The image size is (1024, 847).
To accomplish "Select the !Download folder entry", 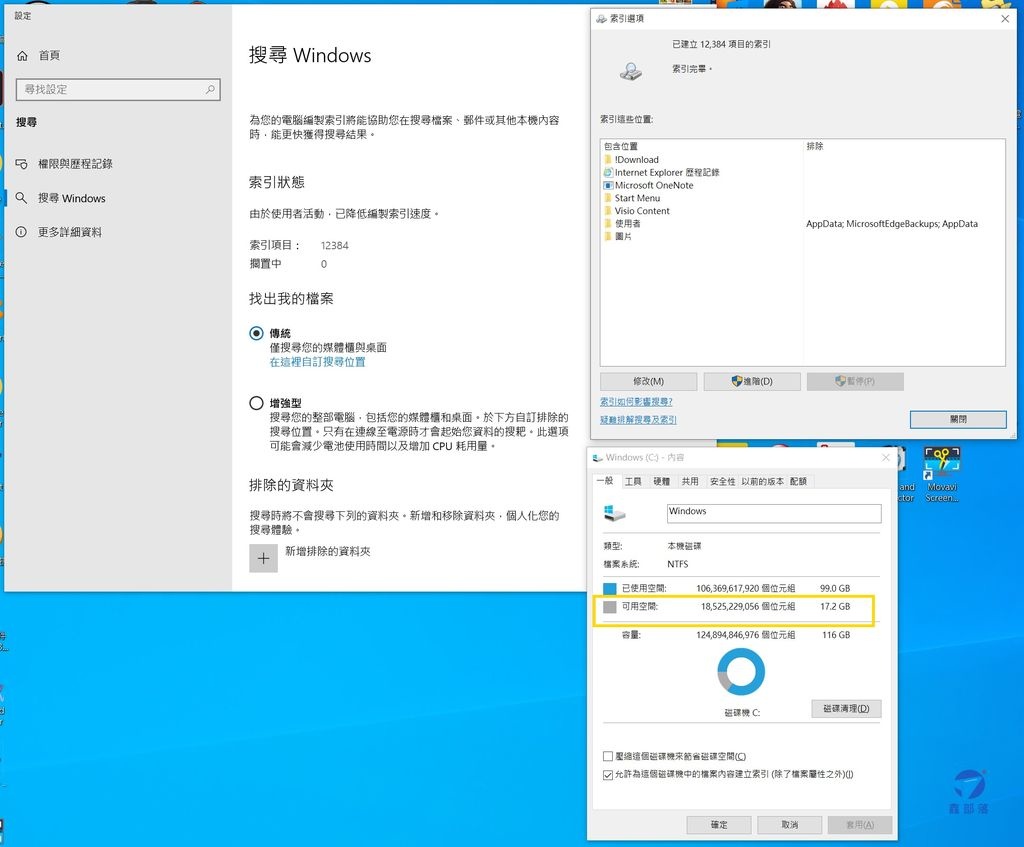I will pos(636,159).
